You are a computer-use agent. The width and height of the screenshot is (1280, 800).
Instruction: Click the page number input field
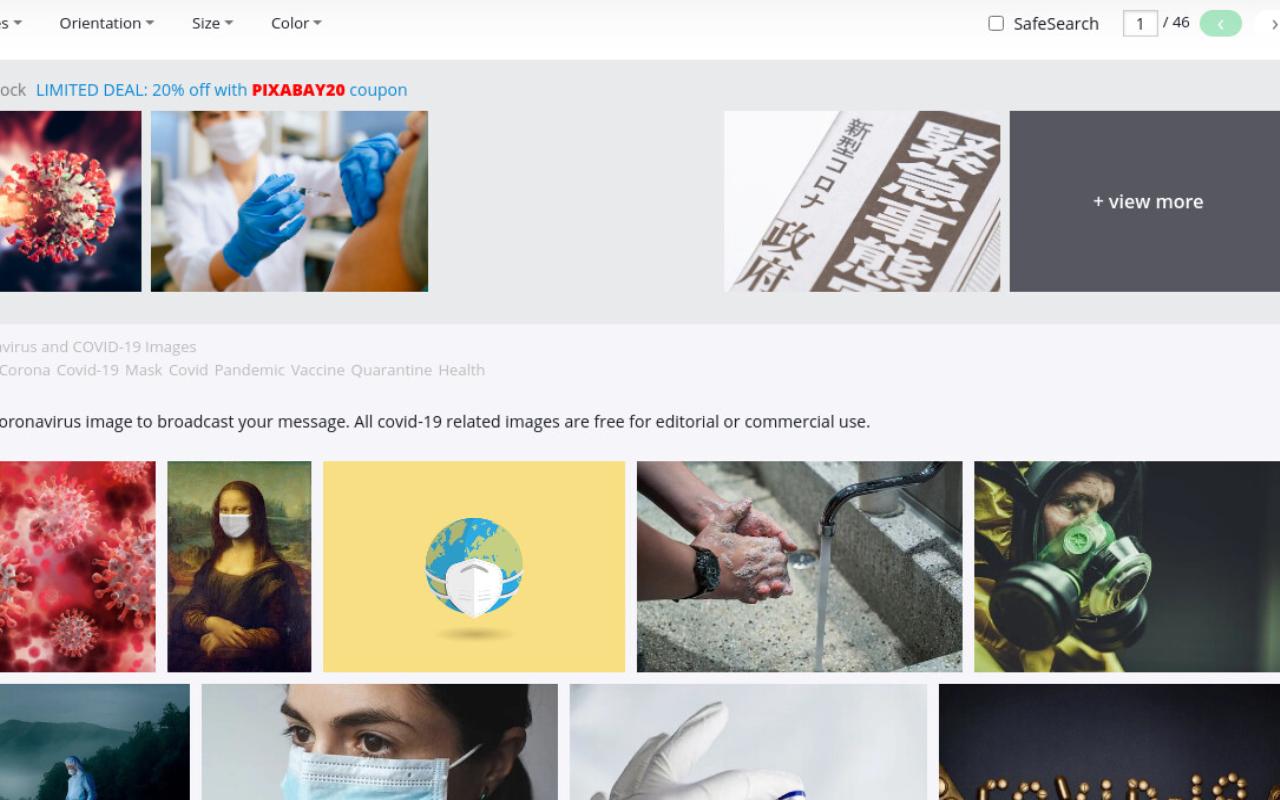point(1140,23)
